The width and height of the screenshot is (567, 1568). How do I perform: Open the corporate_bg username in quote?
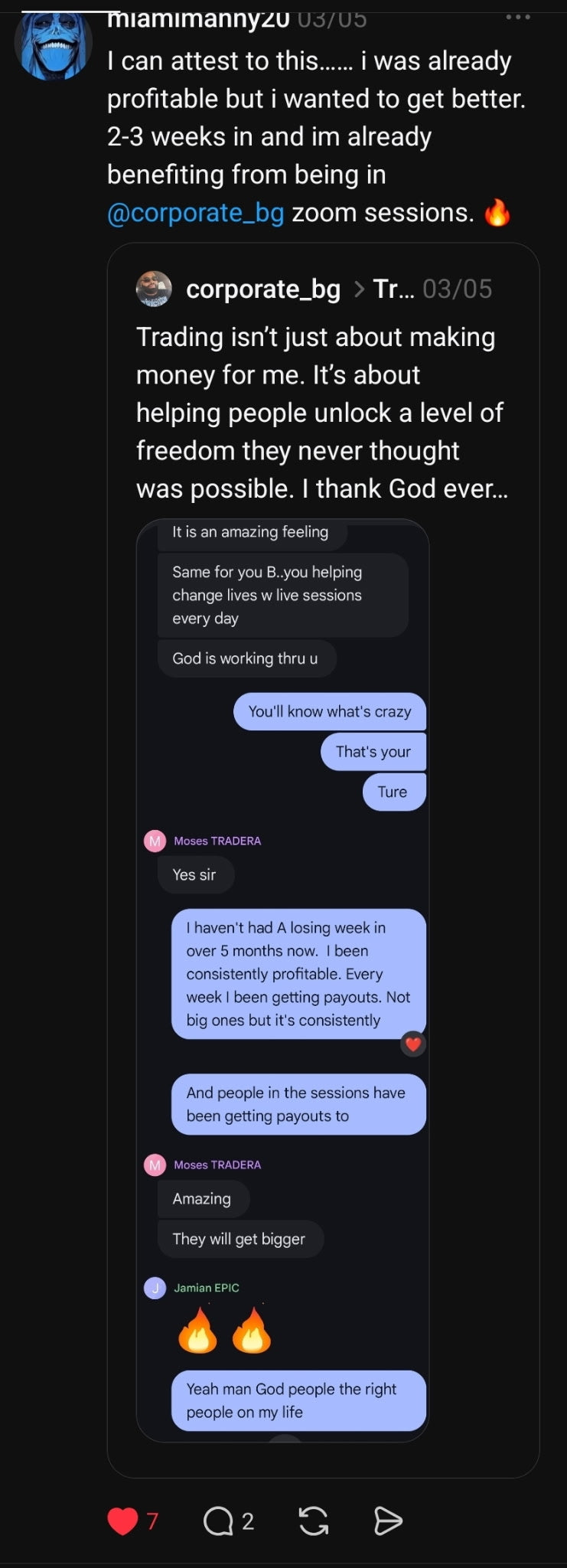point(263,289)
